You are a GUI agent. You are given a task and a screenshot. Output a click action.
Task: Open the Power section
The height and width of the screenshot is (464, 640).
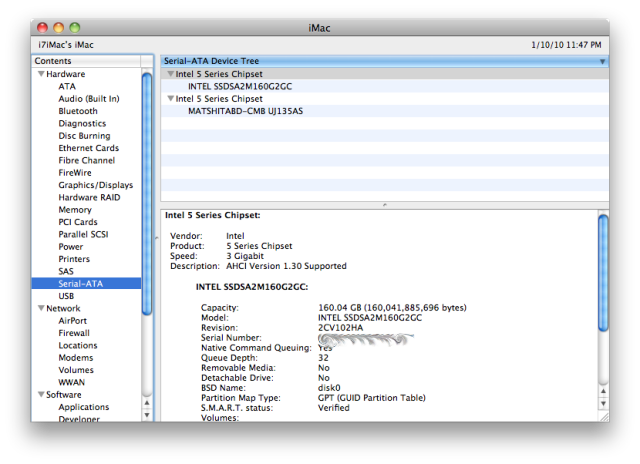[x=70, y=247]
